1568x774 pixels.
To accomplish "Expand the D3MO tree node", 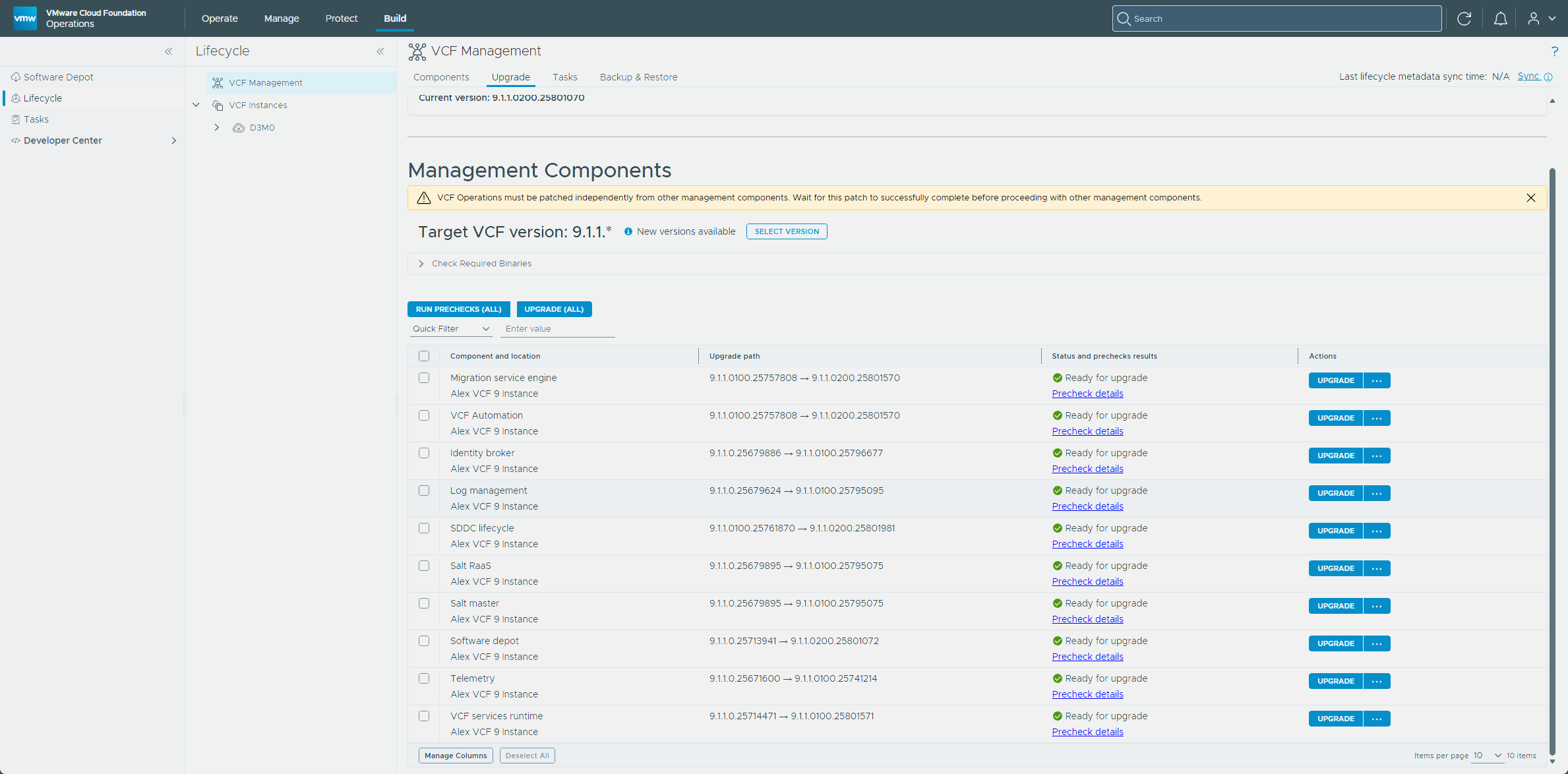I will [217, 127].
